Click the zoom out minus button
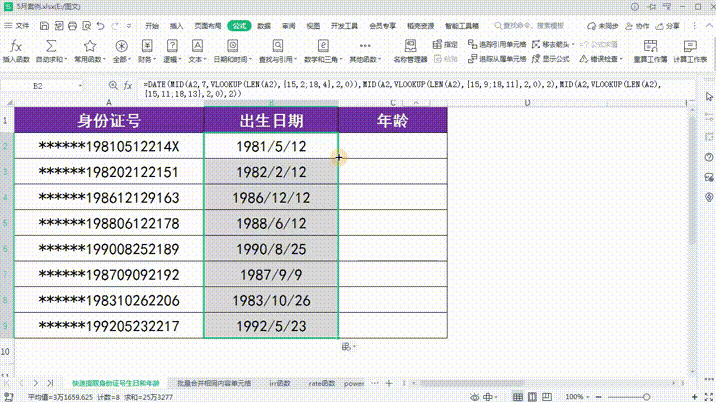 (x=599, y=397)
